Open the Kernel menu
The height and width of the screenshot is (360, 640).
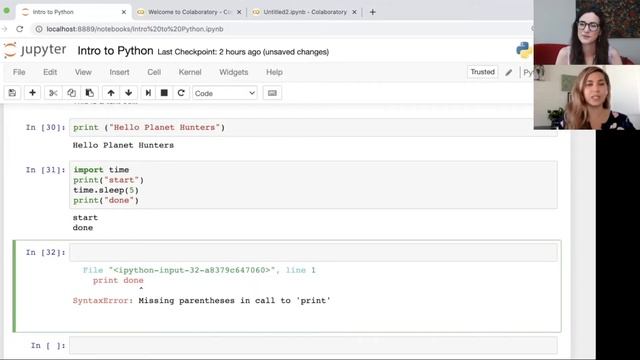pyautogui.click(x=190, y=72)
